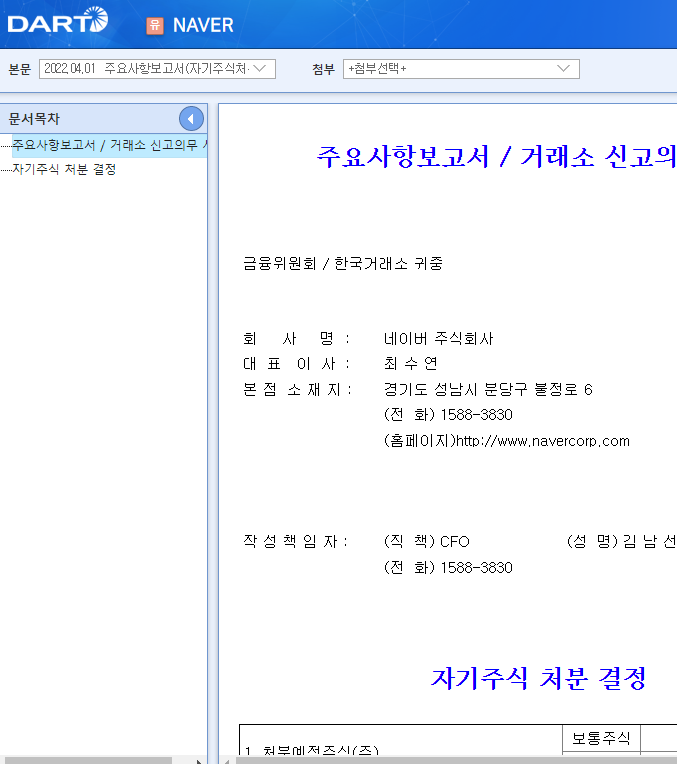Click the representative name 최 수 연
The height and width of the screenshot is (764, 677).
point(410,363)
